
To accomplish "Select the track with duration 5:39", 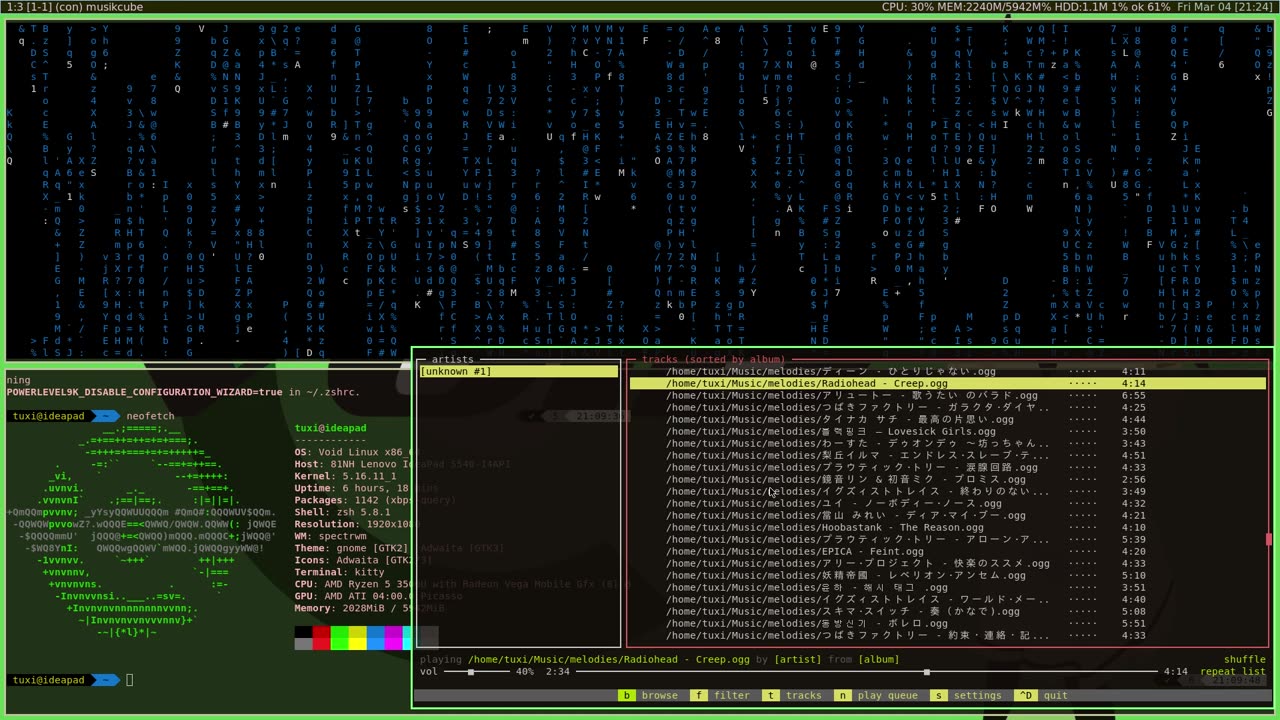I will (948, 540).
